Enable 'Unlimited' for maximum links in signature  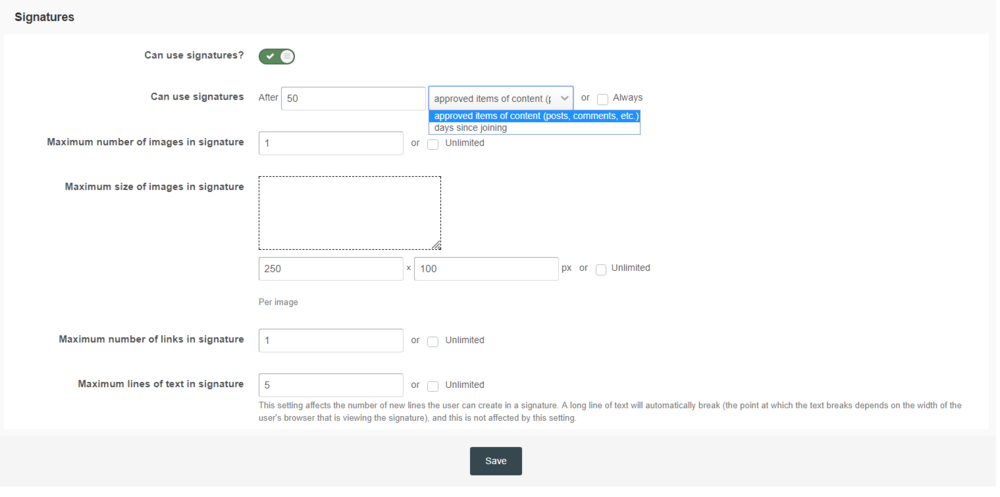(433, 341)
